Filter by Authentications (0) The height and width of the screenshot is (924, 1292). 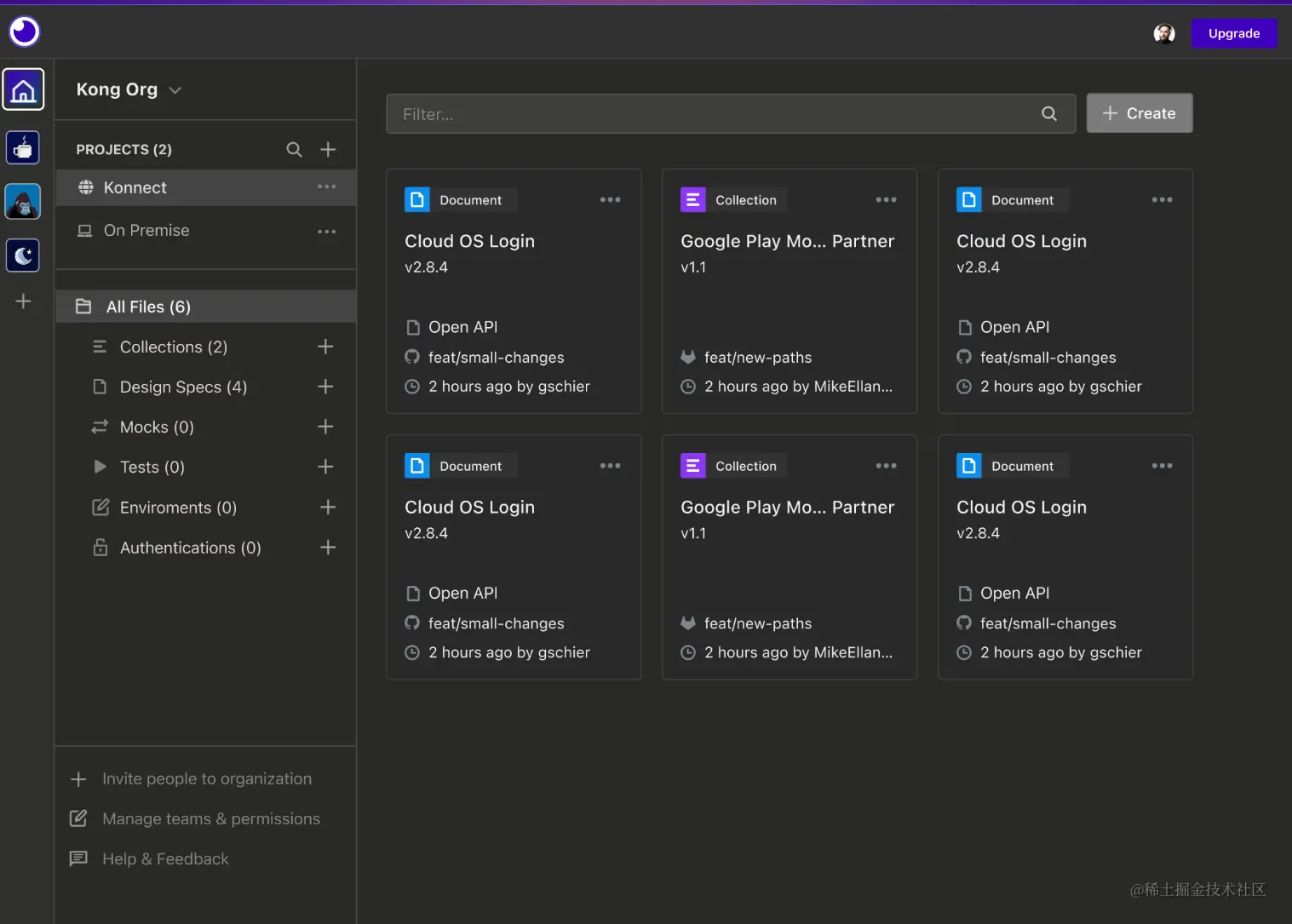tap(191, 548)
